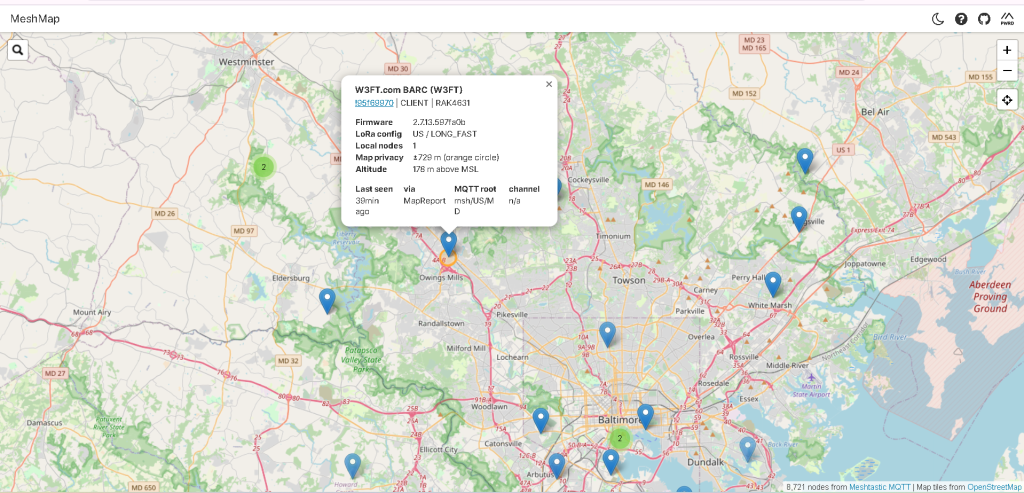
Task: Open the map search magnifier
Action: [x=19, y=49]
